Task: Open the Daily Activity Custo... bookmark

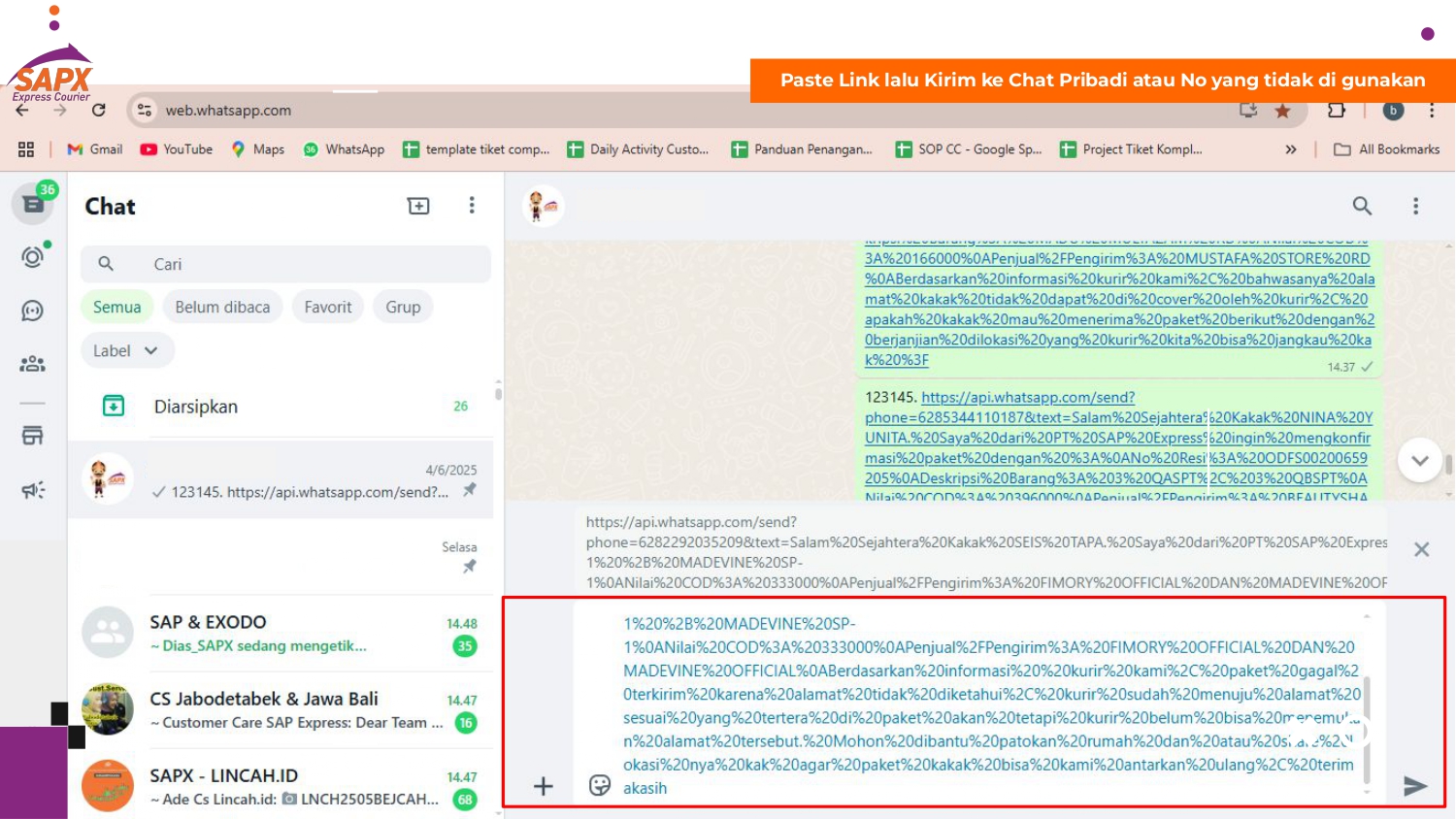Action: pos(639,149)
